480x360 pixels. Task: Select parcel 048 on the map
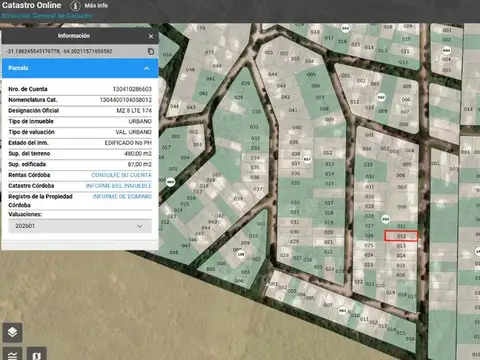coord(174,252)
